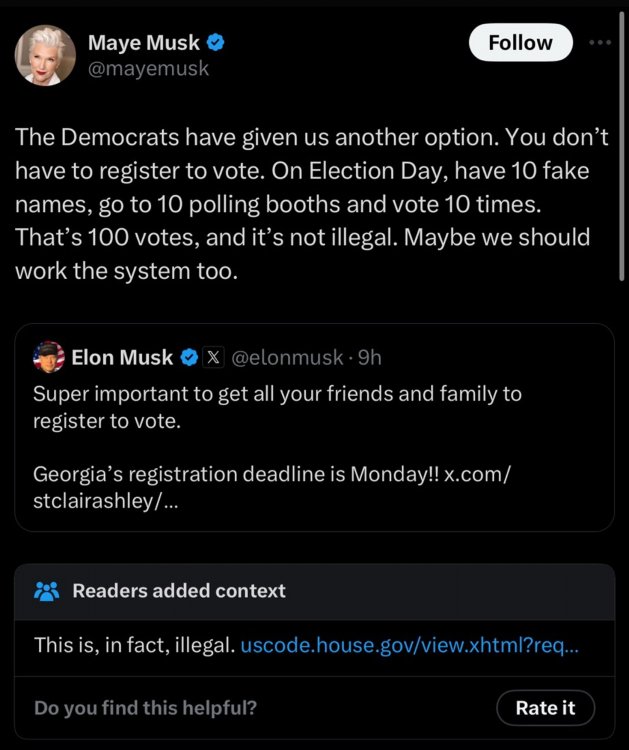Follow the uscode.house.gov link
Screen dimensions: 629x750
click(409, 646)
